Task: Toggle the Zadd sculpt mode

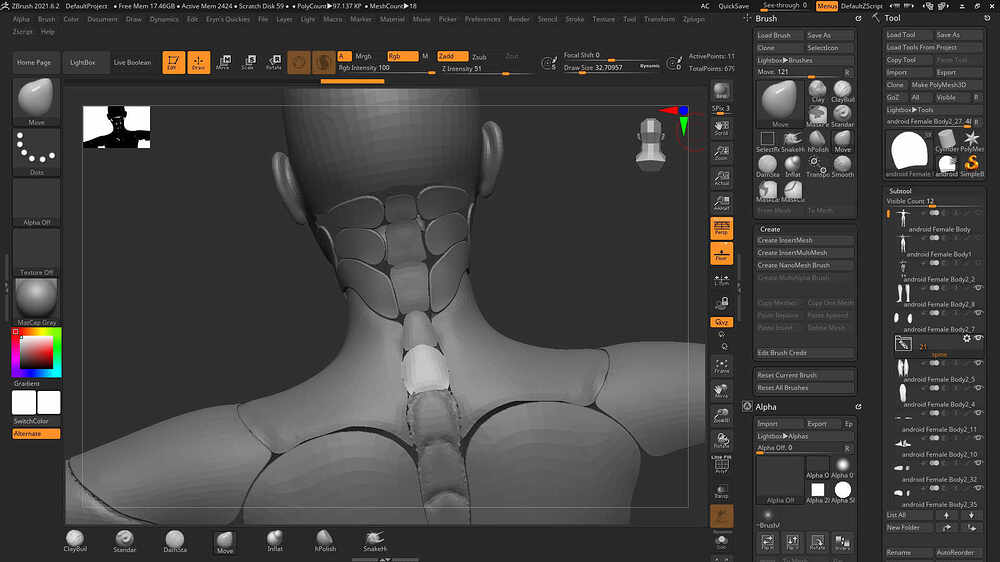Action: point(451,57)
